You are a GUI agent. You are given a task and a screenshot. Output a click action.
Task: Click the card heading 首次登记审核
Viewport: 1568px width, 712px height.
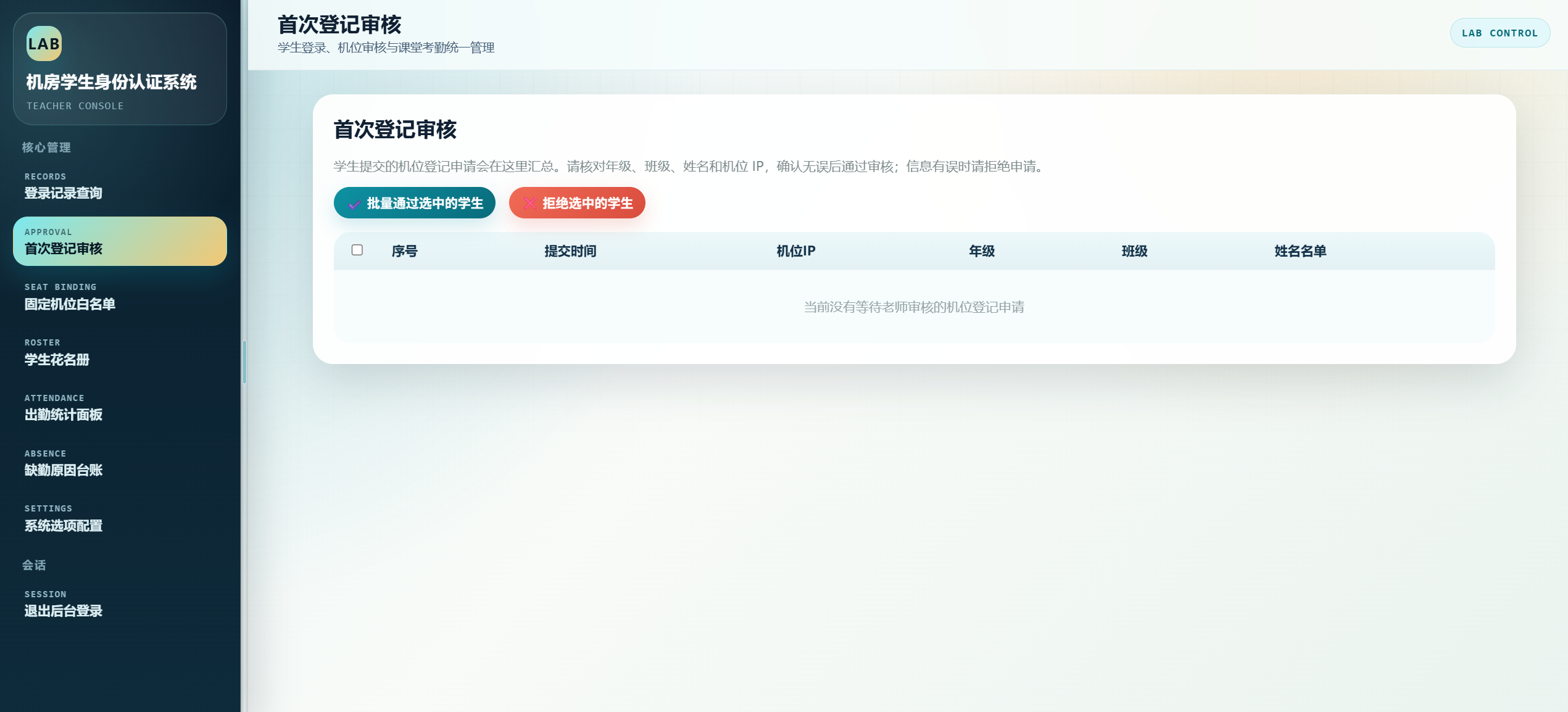click(x=395, y=130)
